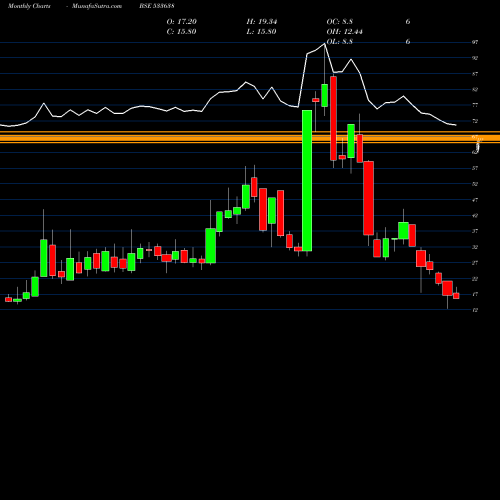The width and height of the screenshot is (500, 500).
Task: Click the high price 'H: 19.34'
Action: (262, 22)
